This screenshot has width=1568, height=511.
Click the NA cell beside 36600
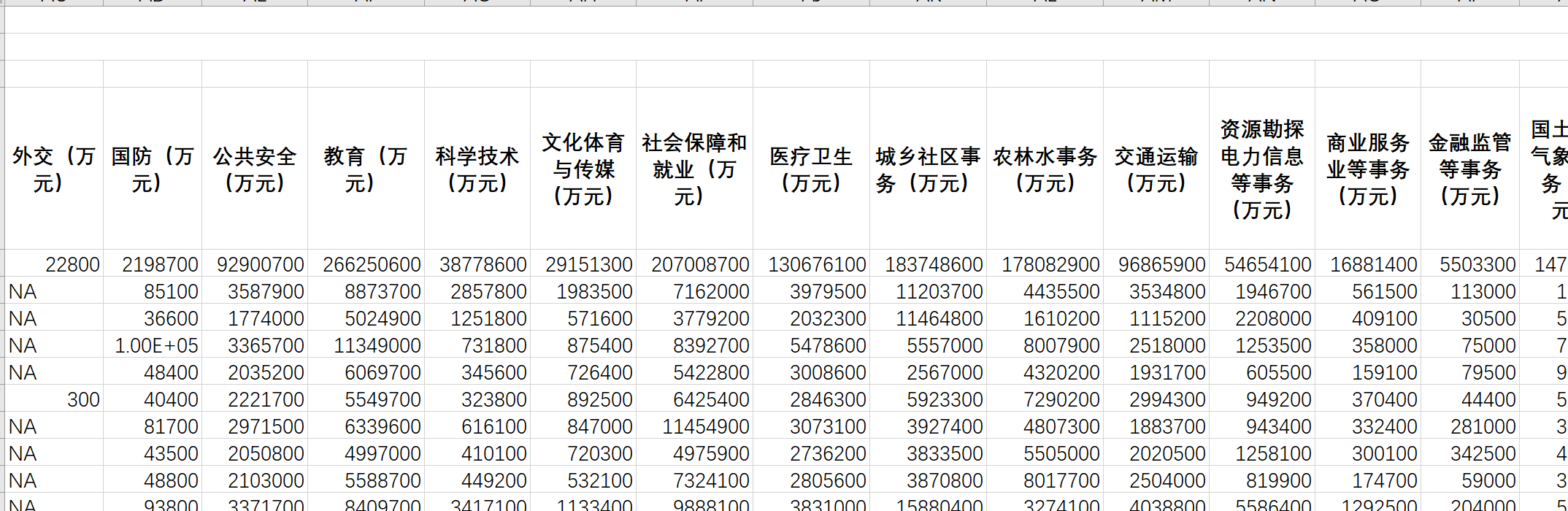click(54, 318)
